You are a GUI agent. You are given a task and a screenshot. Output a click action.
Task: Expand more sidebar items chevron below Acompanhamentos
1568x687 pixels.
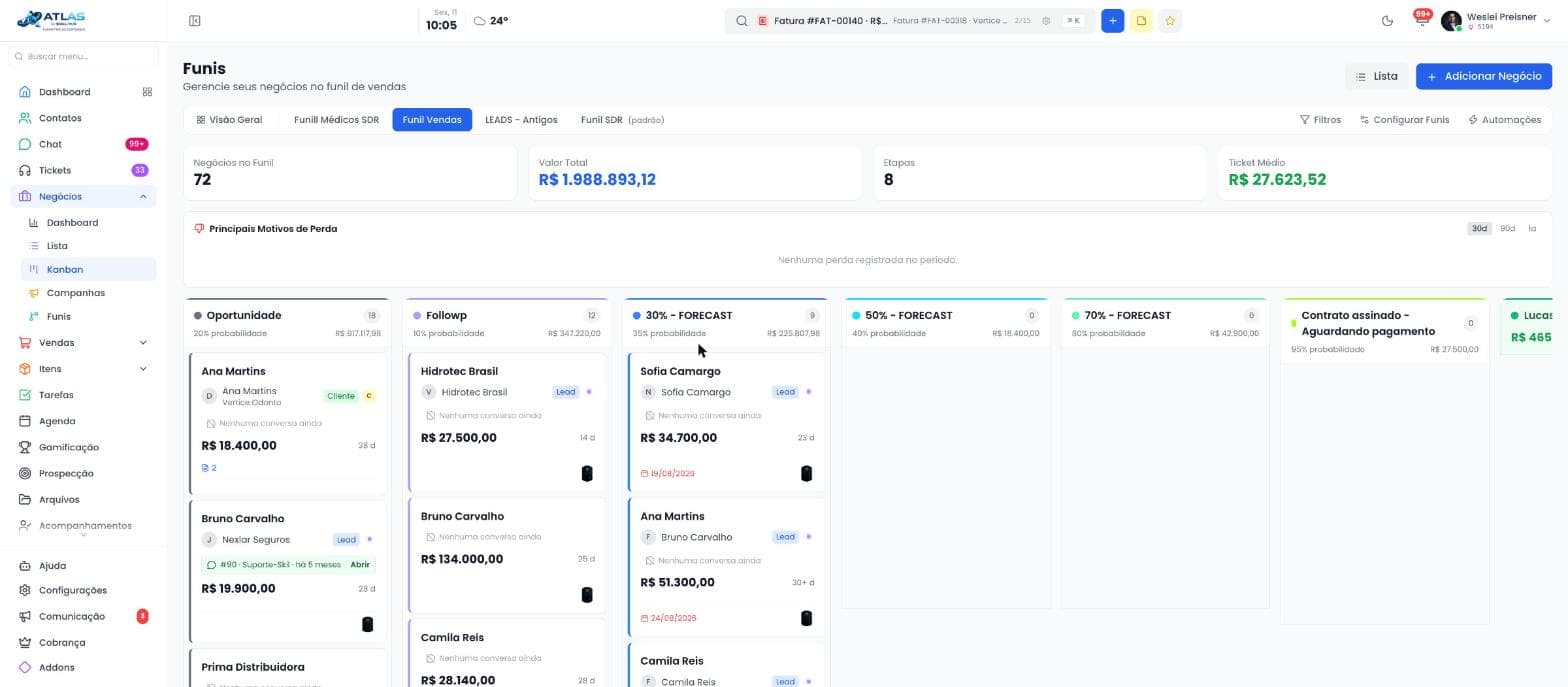(83, 535)
